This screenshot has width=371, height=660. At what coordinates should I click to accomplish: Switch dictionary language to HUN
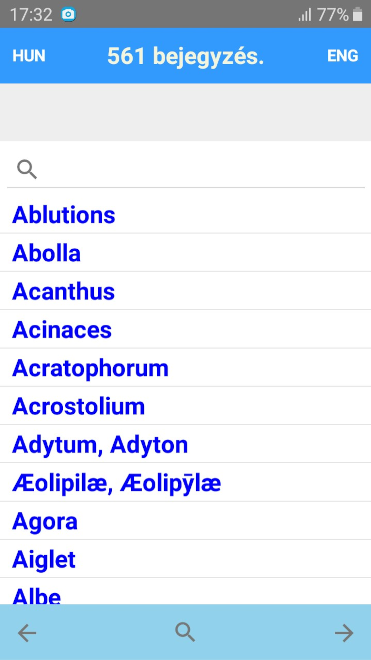point(29,56)
